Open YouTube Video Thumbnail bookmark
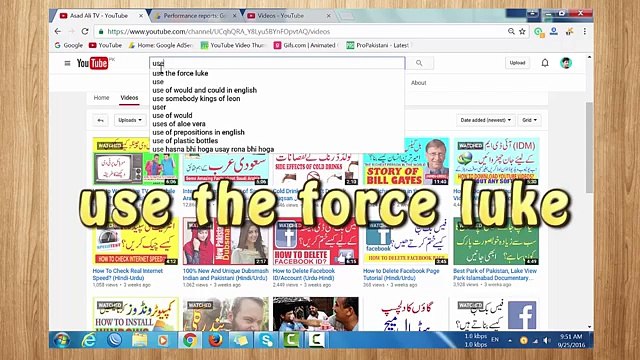 tap(233, 45)
